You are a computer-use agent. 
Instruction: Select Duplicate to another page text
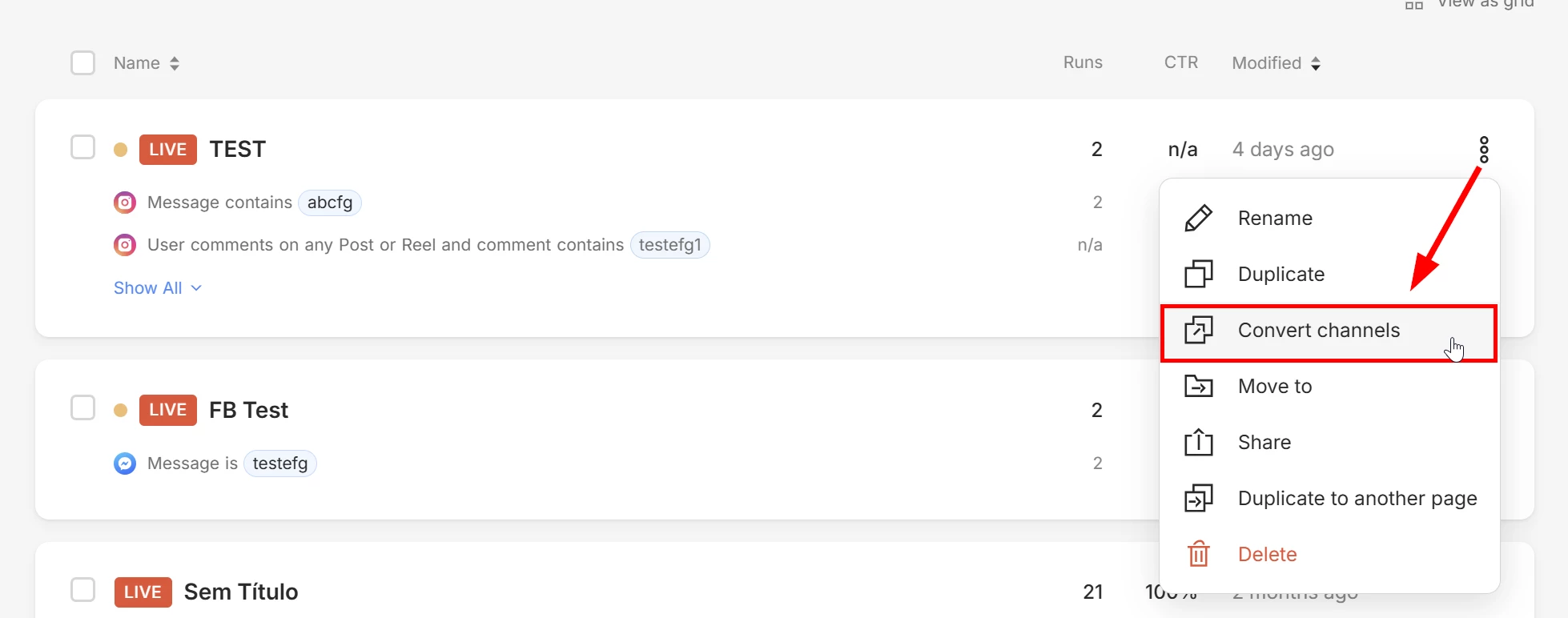tap(1357, 499)
